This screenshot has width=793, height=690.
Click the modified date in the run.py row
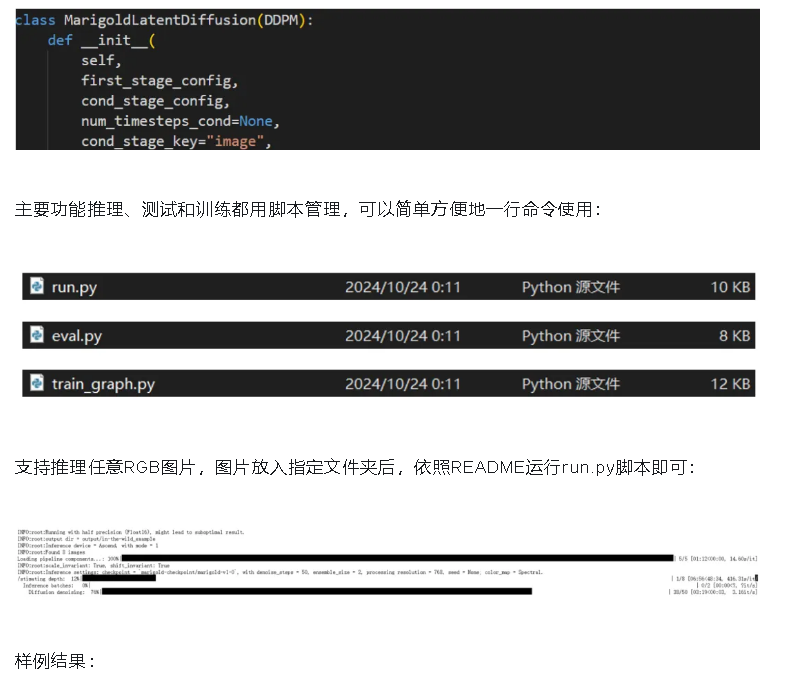coord(403,287)
